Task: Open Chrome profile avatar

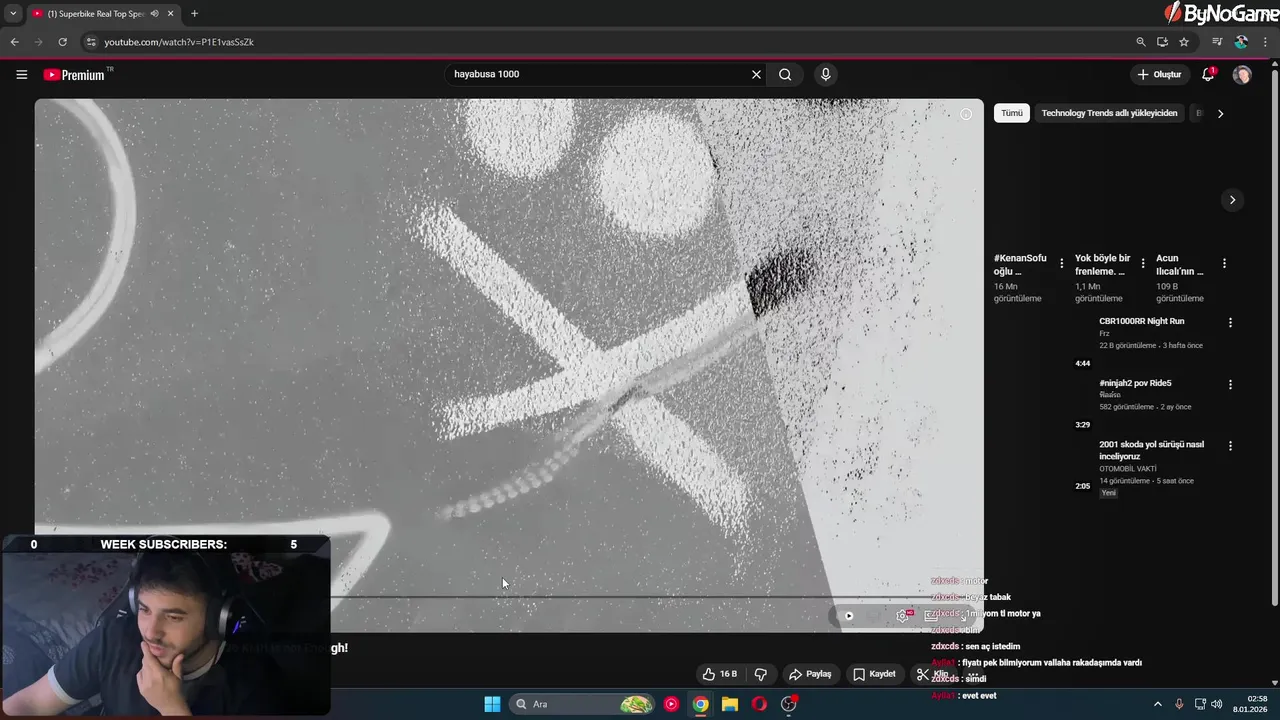Action: coord(1241,42)
